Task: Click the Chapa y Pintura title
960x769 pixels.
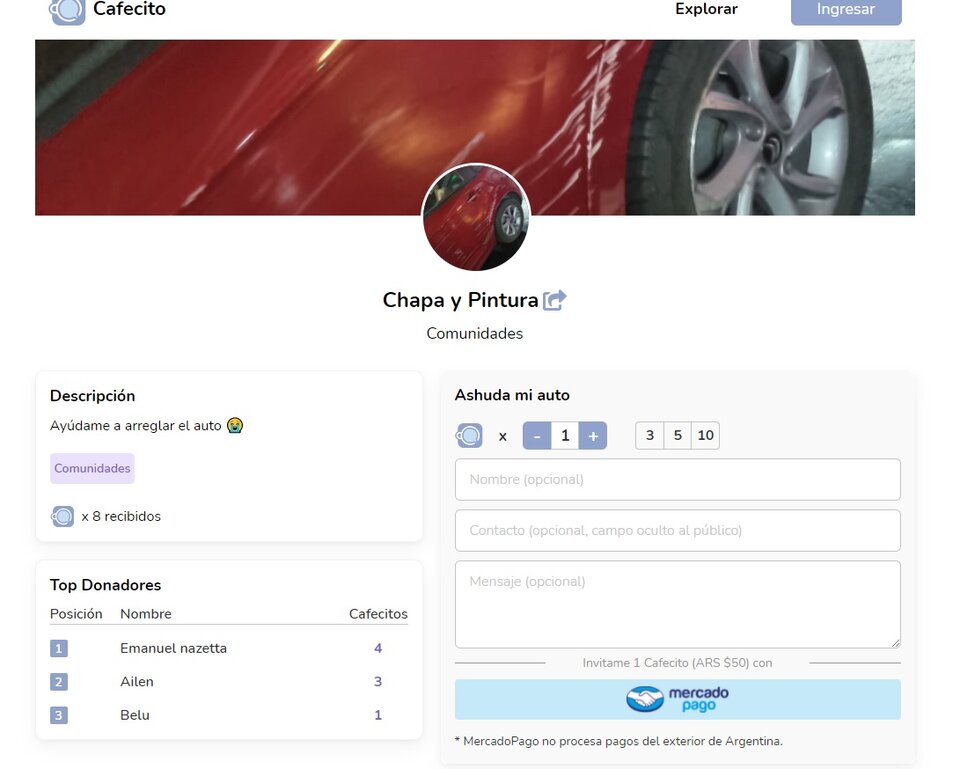Action: (460, 300)
